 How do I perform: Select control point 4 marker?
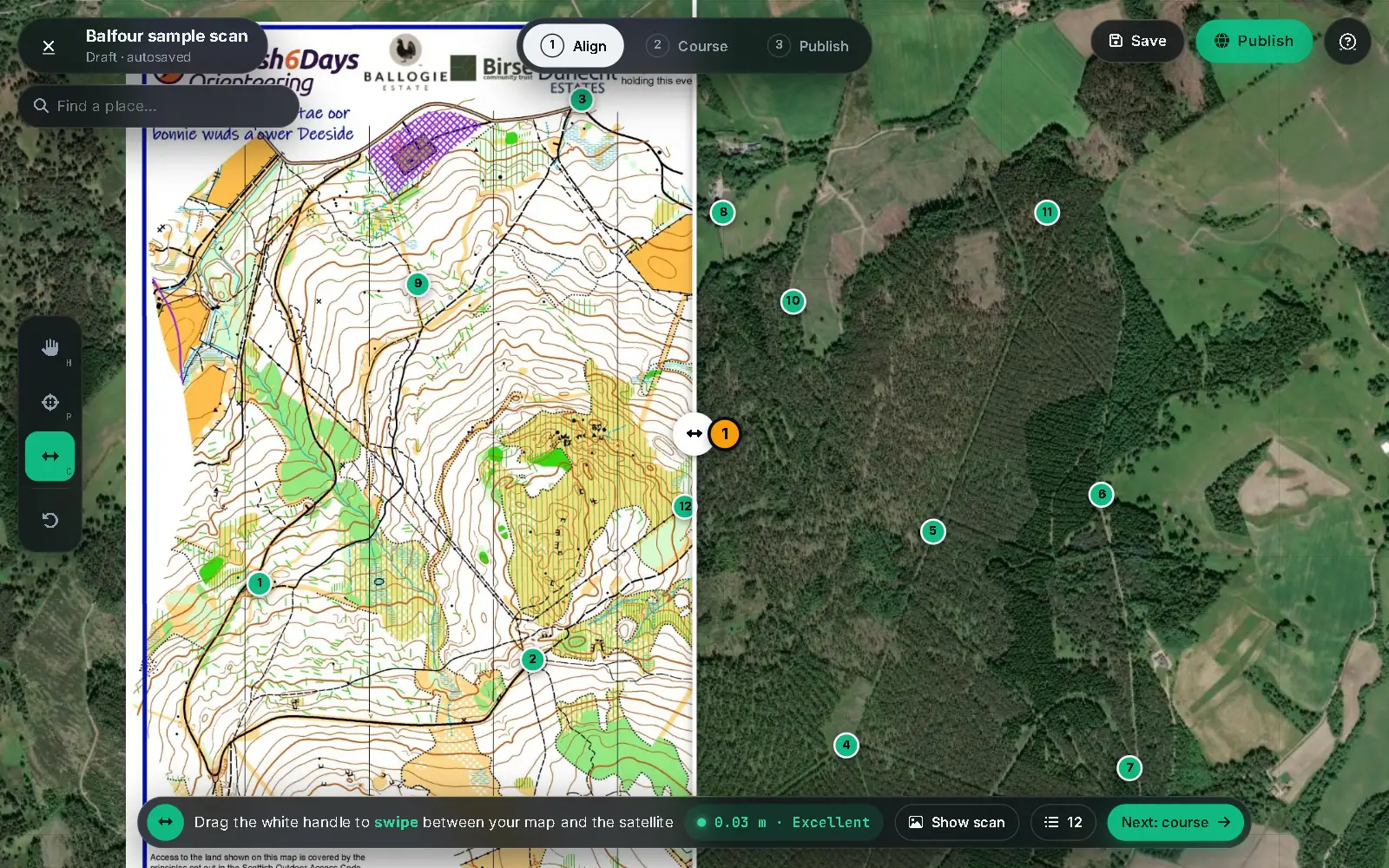846,746
